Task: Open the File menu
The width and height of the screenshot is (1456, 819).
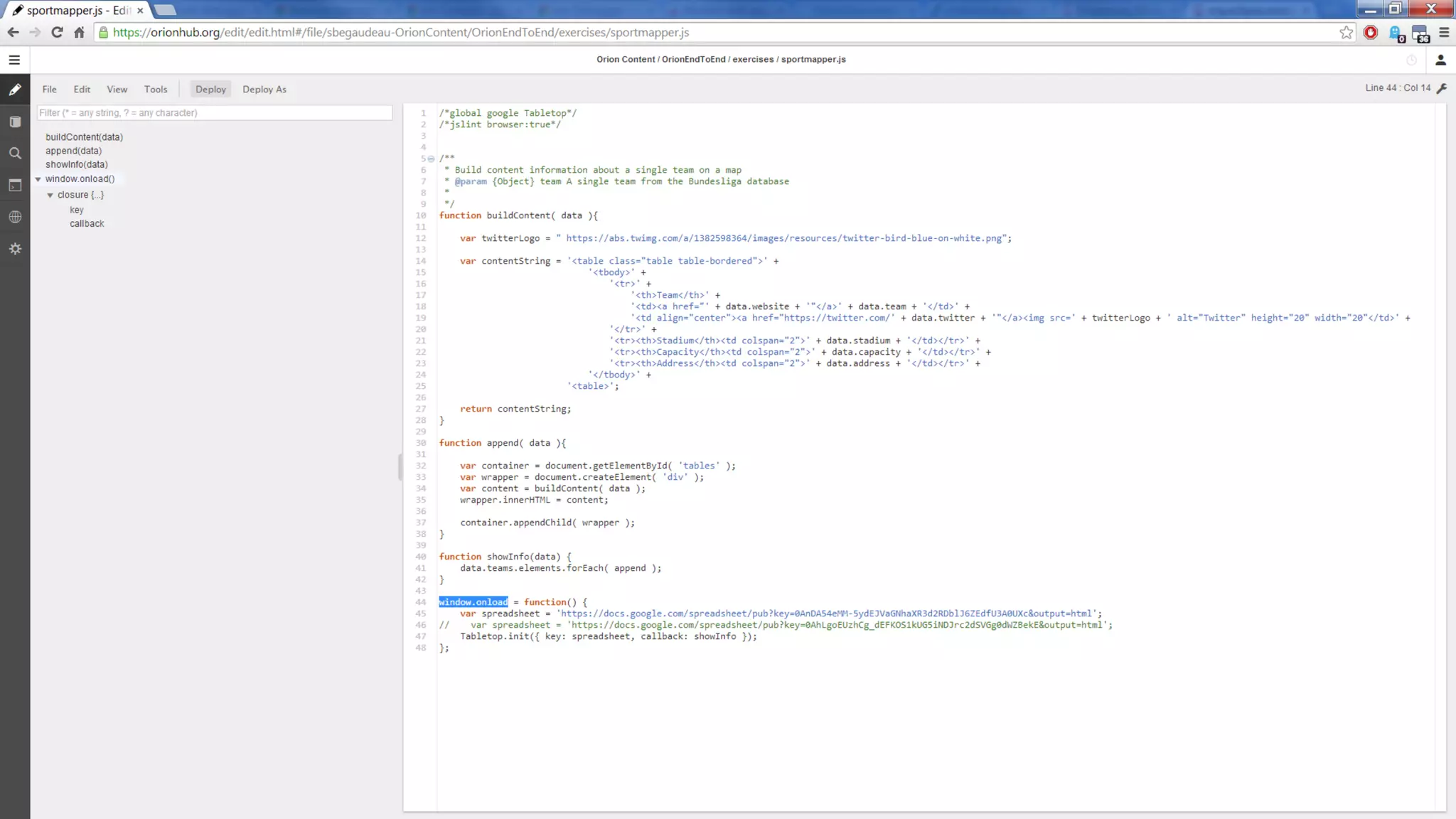Action: (49, 90)
